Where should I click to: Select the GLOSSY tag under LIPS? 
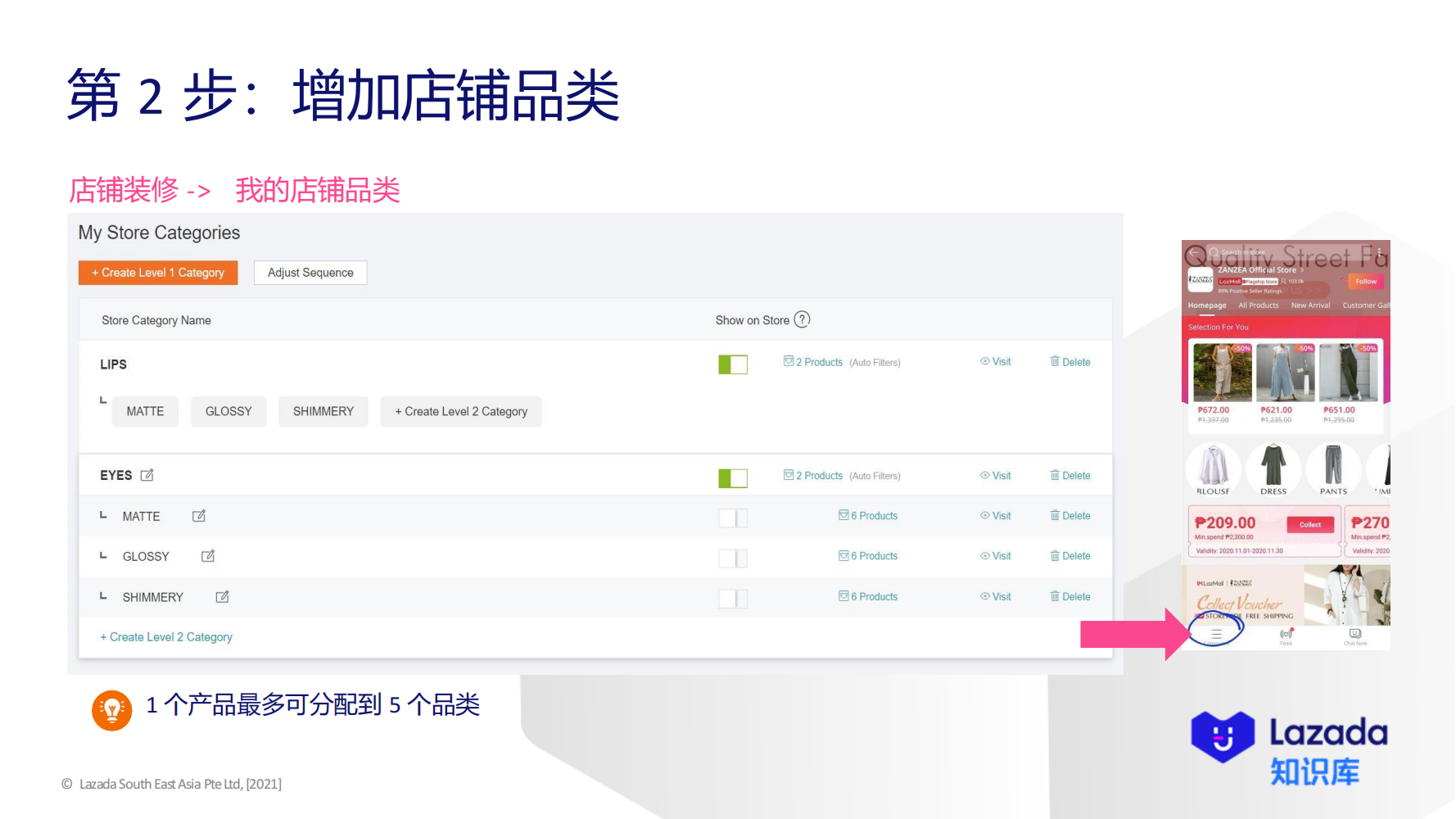coord(228,411)
